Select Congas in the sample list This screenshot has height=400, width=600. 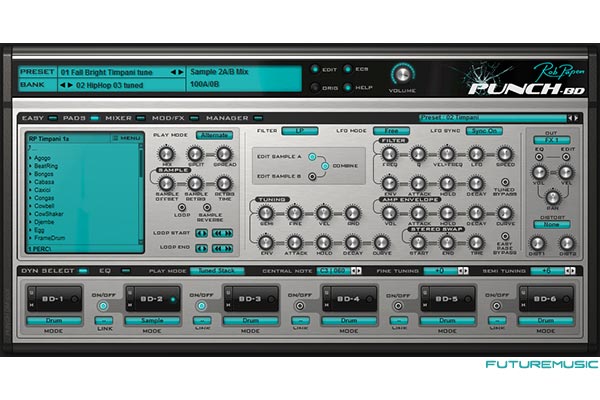point(44,198)
